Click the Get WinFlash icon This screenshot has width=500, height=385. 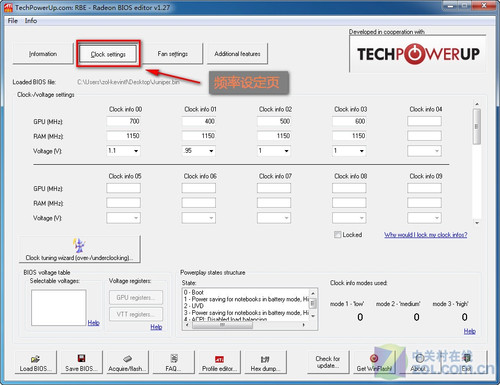tap(374, 358)
